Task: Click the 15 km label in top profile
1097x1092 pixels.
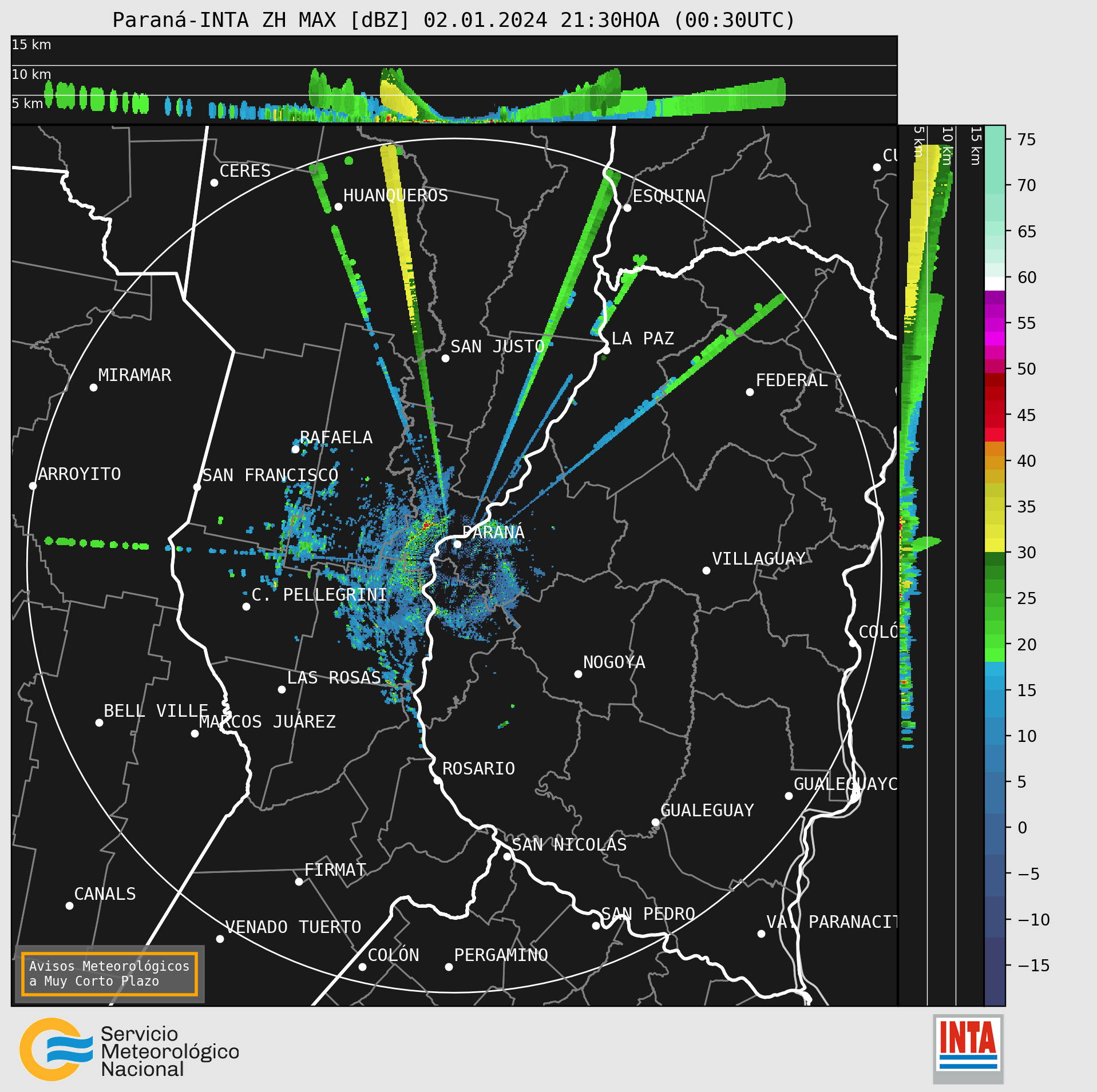Action: 31,44
